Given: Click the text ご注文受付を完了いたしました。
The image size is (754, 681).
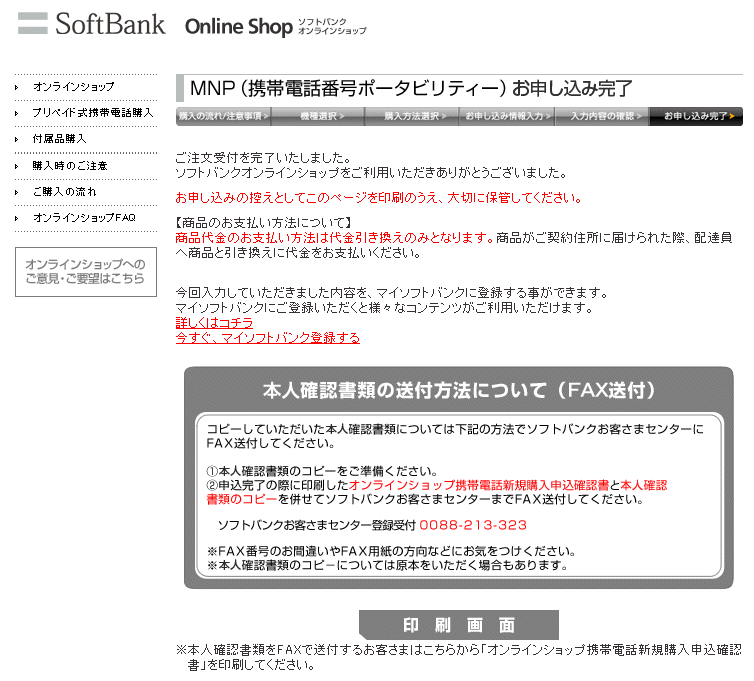Looking at the screenshot, I should click(x=264, y=158).
